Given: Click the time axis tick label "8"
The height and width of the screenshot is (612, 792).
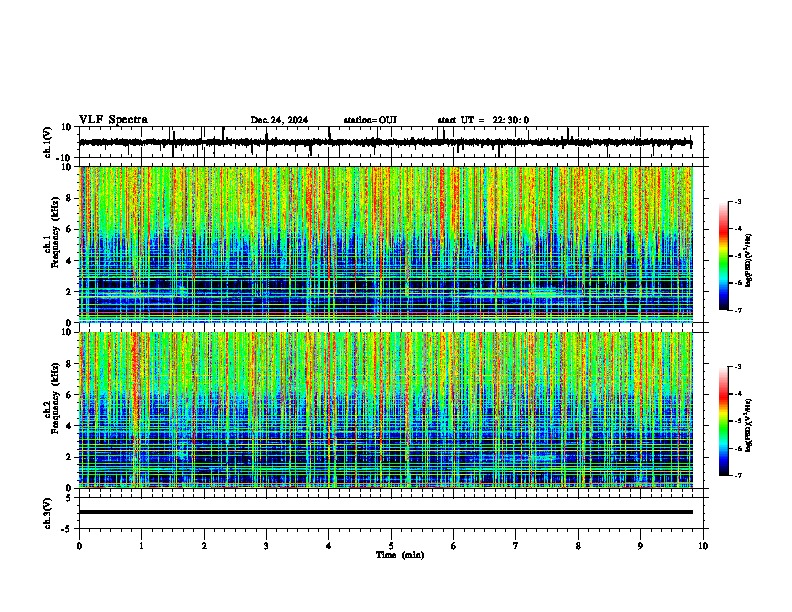Looking at the screenshot, I should (x=578, y=546).
